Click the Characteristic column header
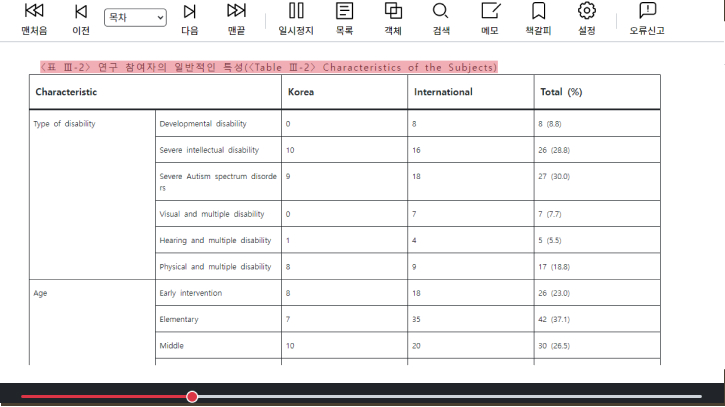The height and width of the screenshot is (407, 725). (x=67, y=92)
